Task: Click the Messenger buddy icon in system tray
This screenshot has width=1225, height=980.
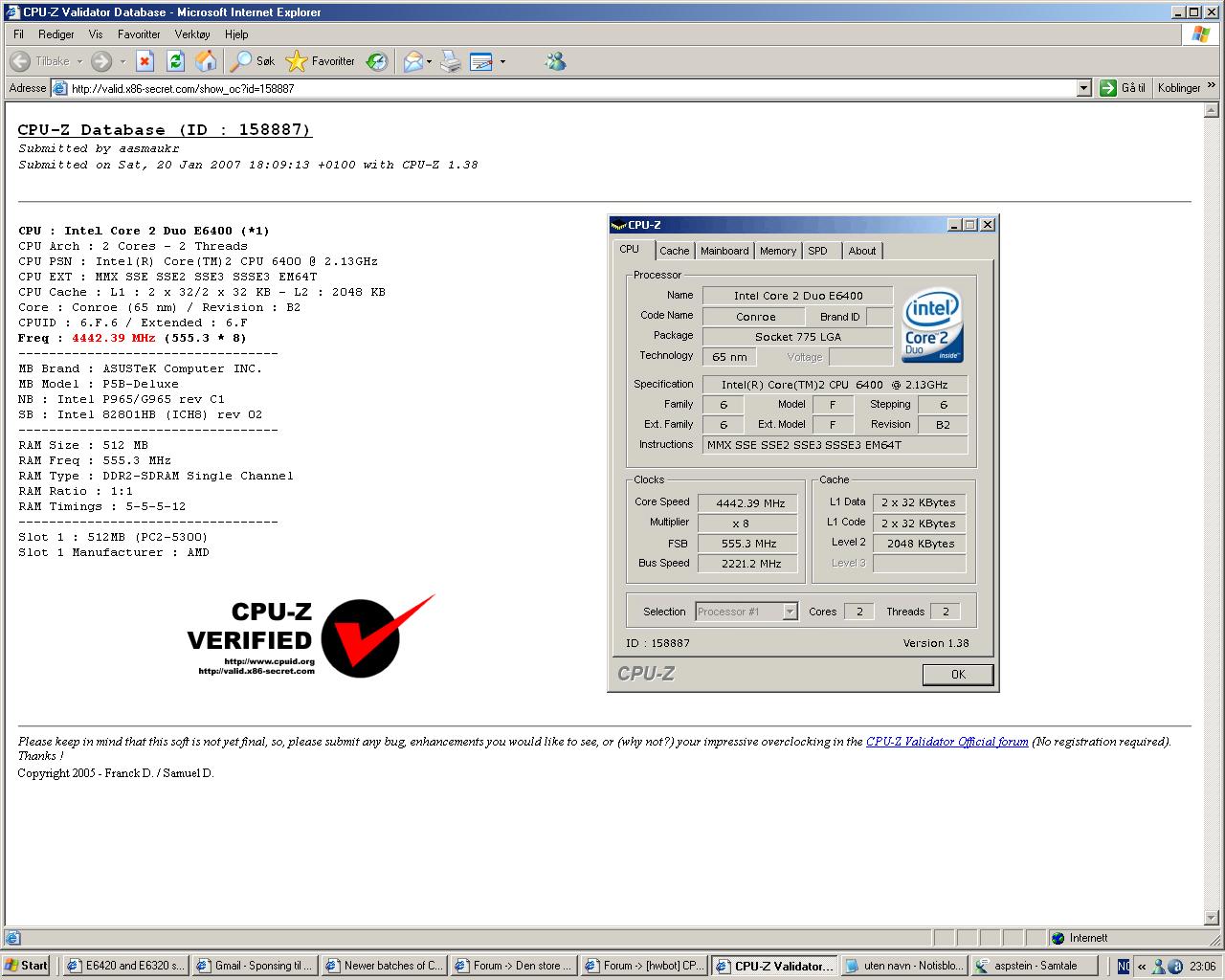Action: pos(1160,966)
